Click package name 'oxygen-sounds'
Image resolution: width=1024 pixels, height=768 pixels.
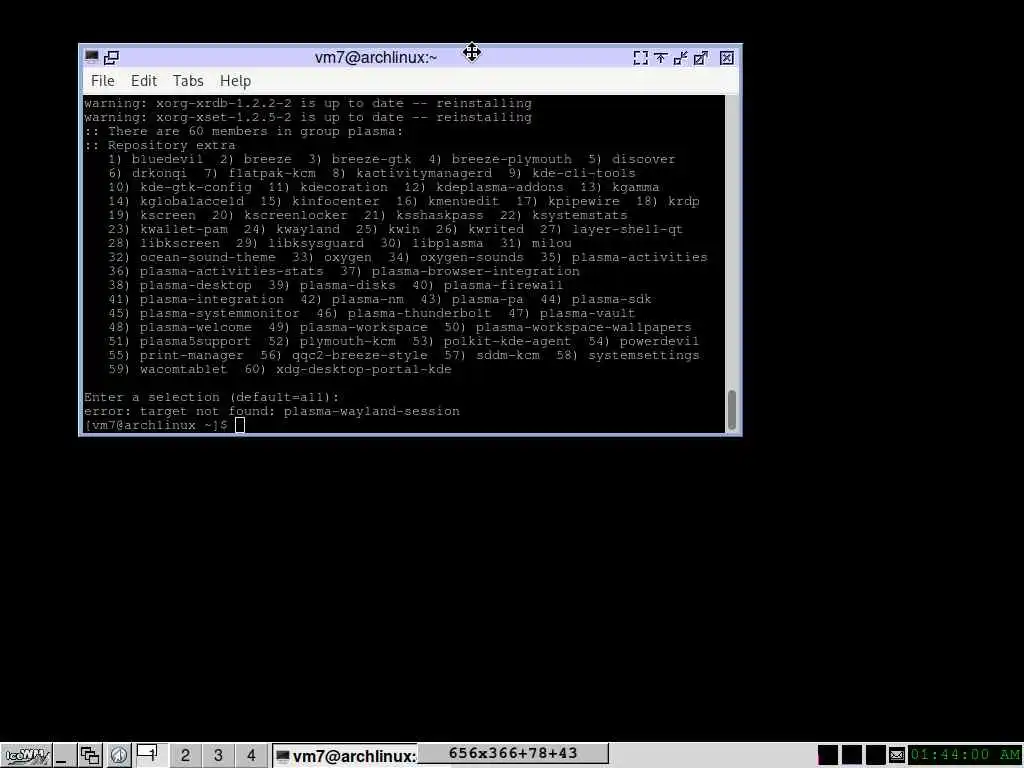pos(472,257)
